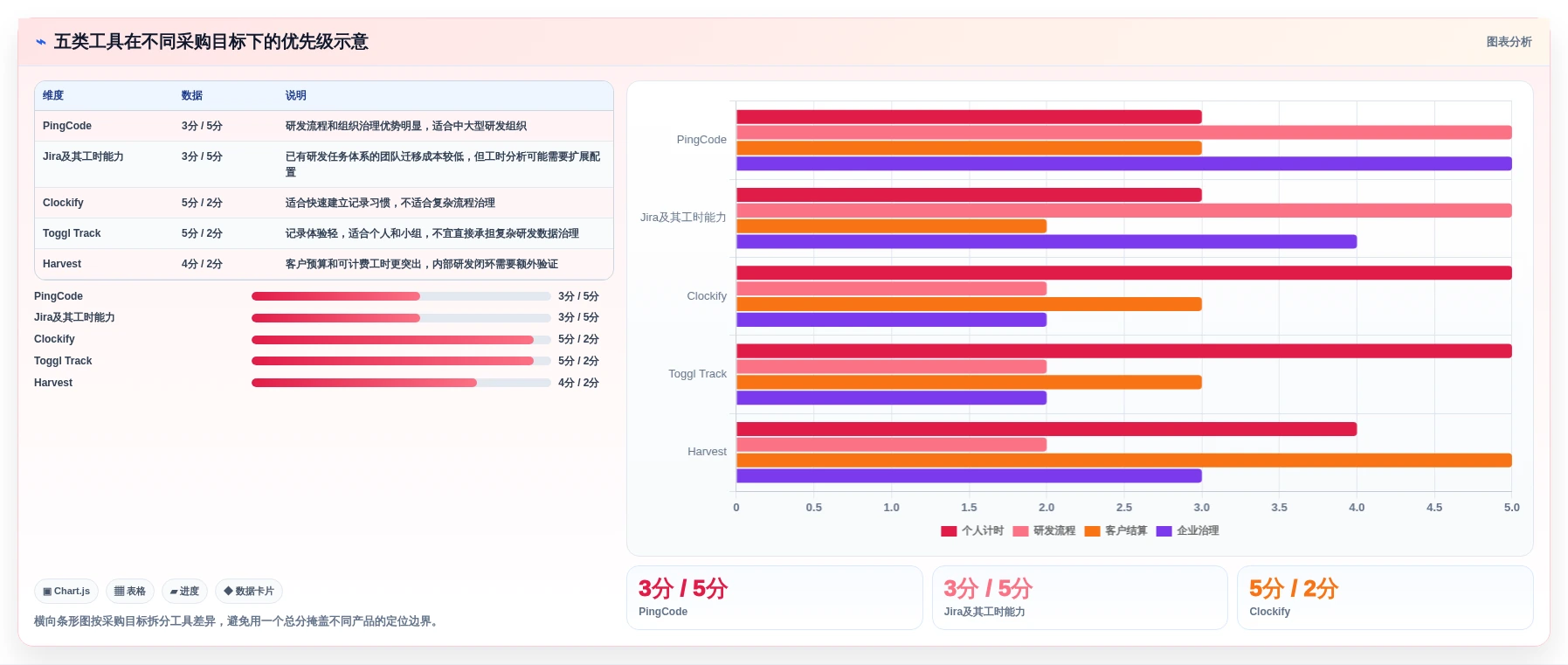Image resolution: width=1568 pixels, height=665 pixels.
Task: Toggle the 个人计时 legend swatch
Action: pos(949,531)
